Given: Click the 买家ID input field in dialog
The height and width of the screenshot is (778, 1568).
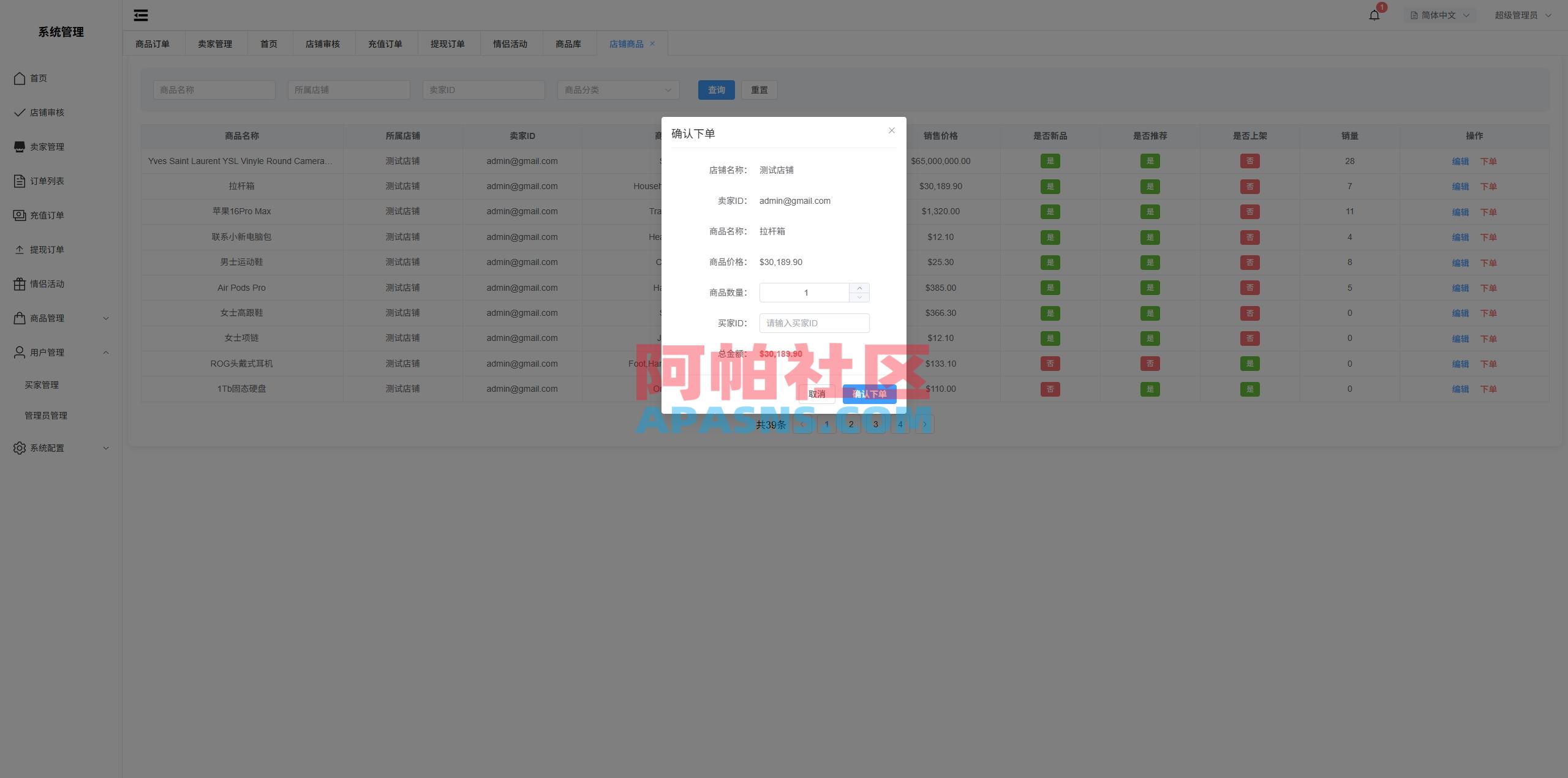Looking at the screenshot, I should point(815,323).
